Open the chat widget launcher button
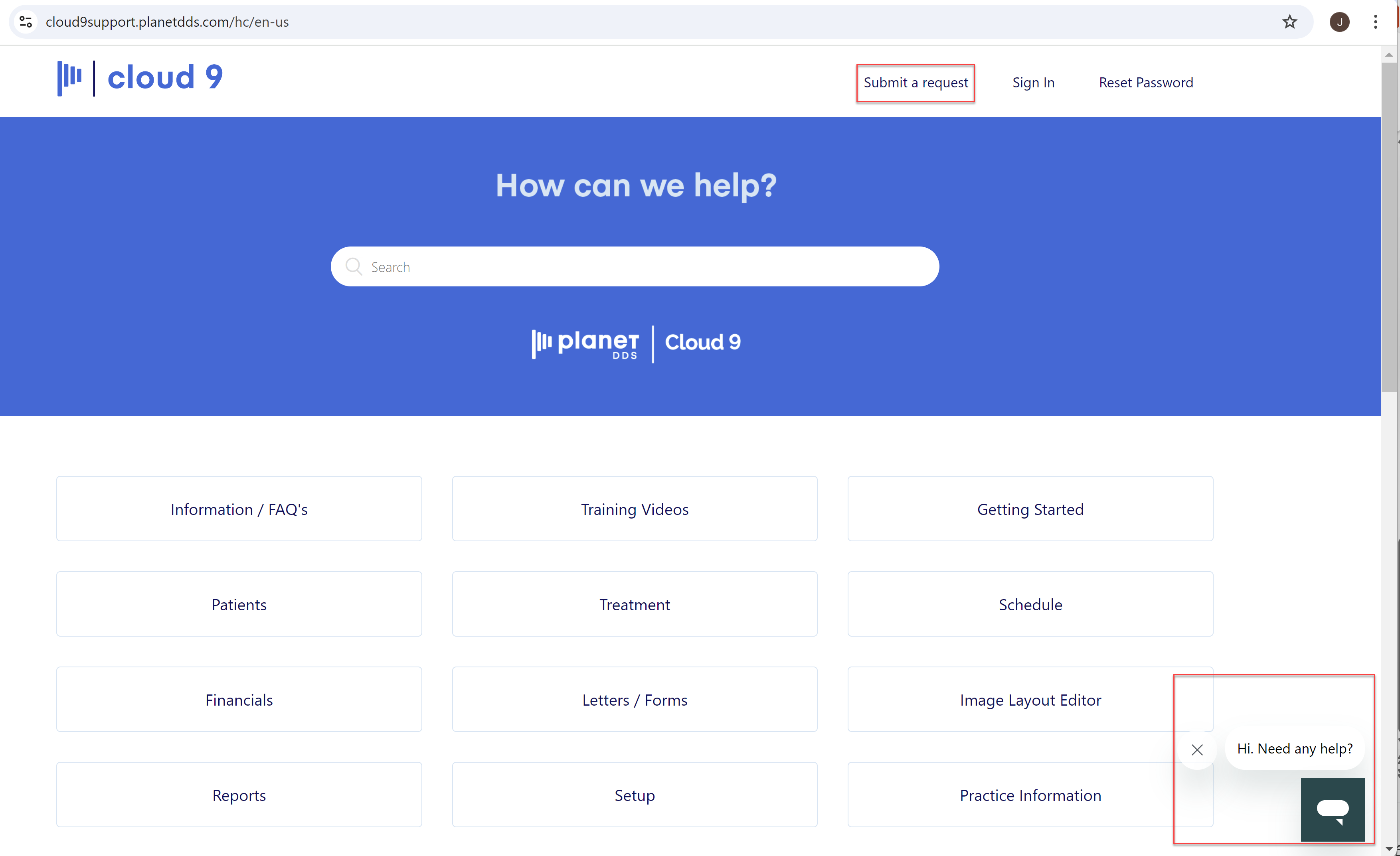Viewport: 1400px width, 856px height. [1333, 809]
